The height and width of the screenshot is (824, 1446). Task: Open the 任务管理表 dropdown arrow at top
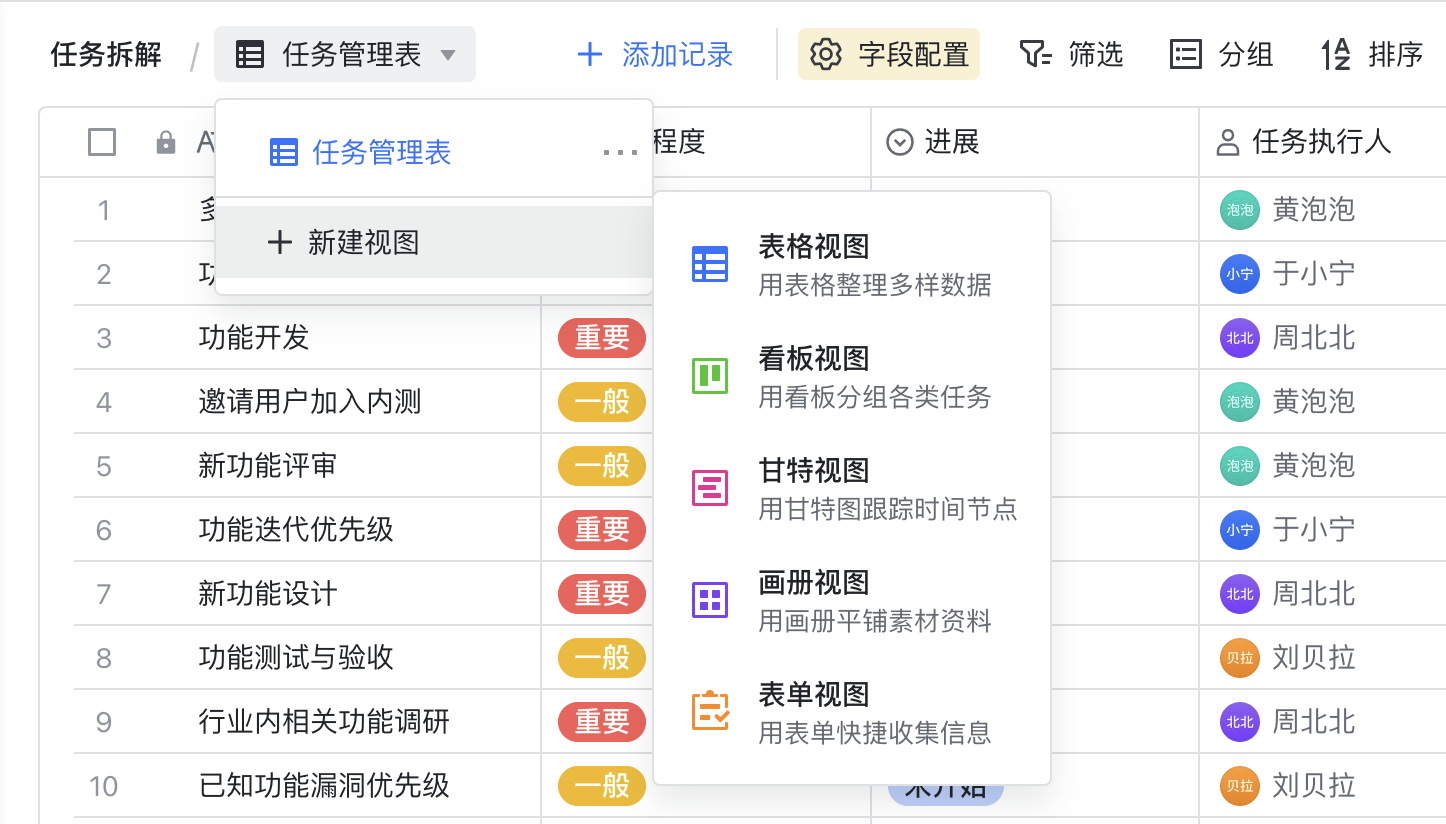point(449,57)
